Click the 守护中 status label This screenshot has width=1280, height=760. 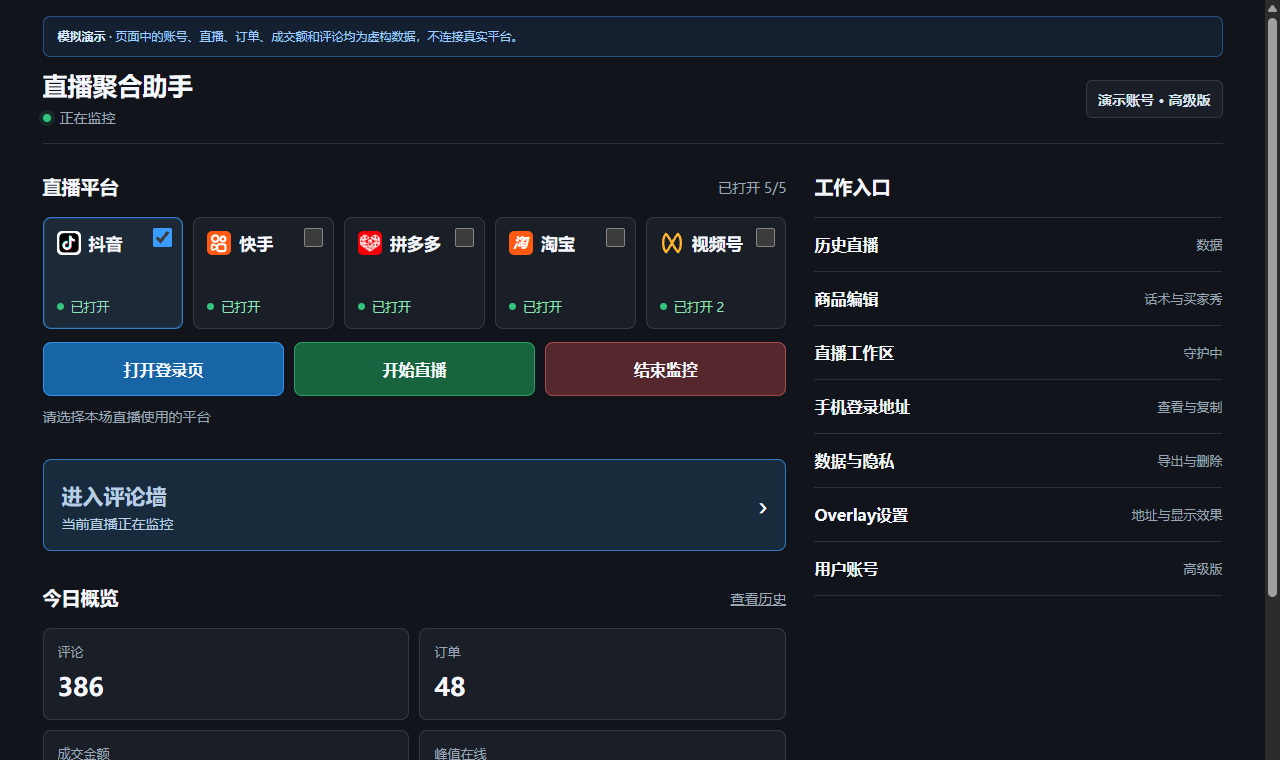click(x=1202, y=353)
